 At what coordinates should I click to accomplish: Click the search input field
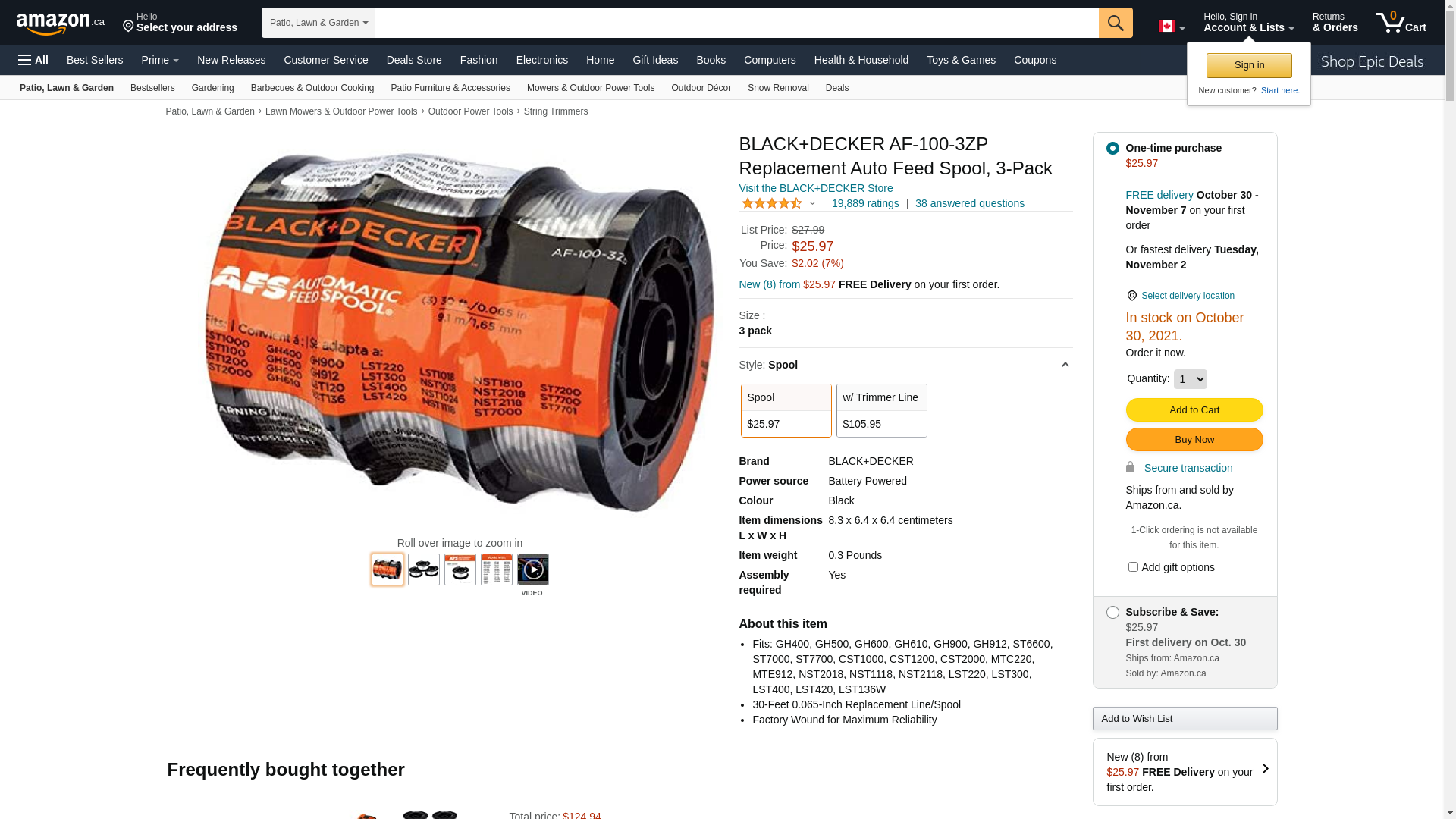tap(737, 23)
